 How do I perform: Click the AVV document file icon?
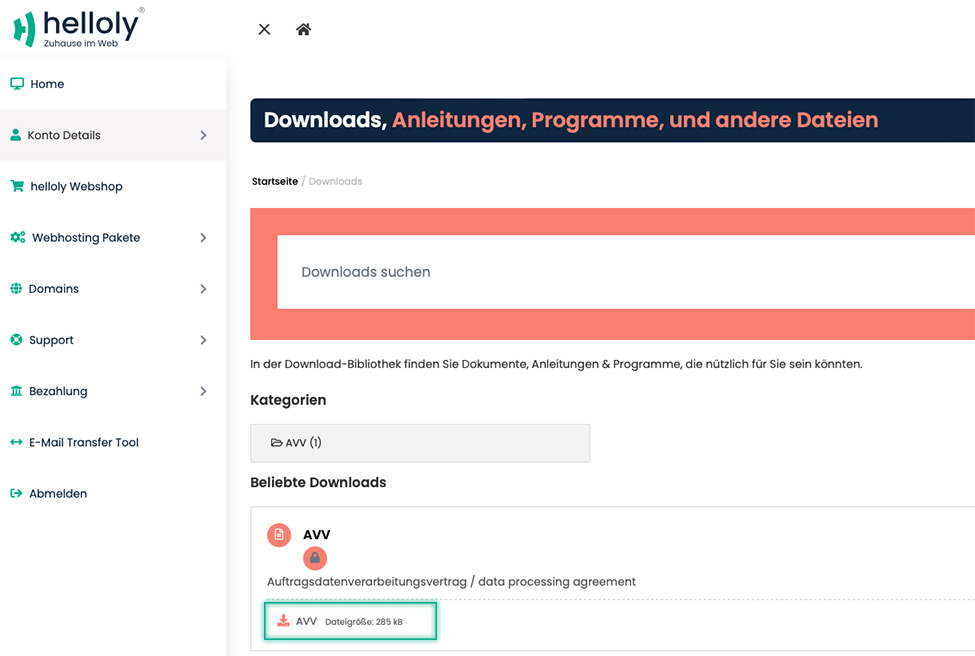pyautogui.click(x=279, y=535)
